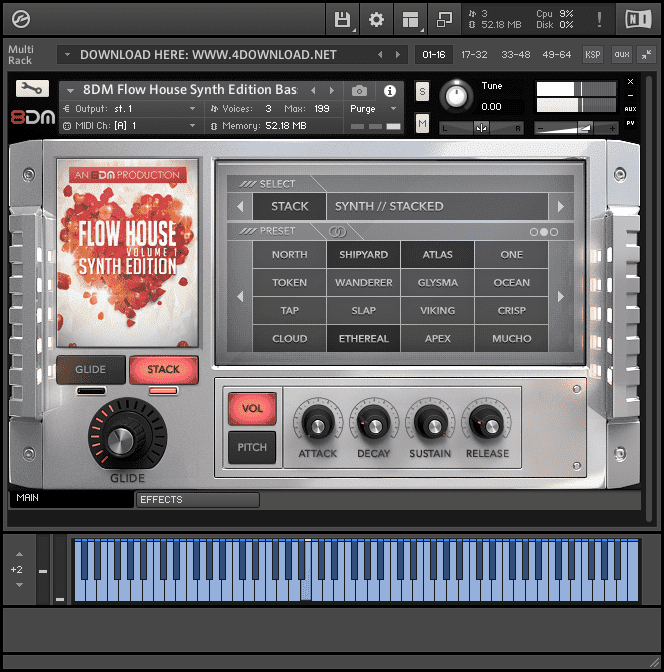Toggle Solo (S) button
The width and height of the screenshot is (664, 672).
[x=422, y=91]
